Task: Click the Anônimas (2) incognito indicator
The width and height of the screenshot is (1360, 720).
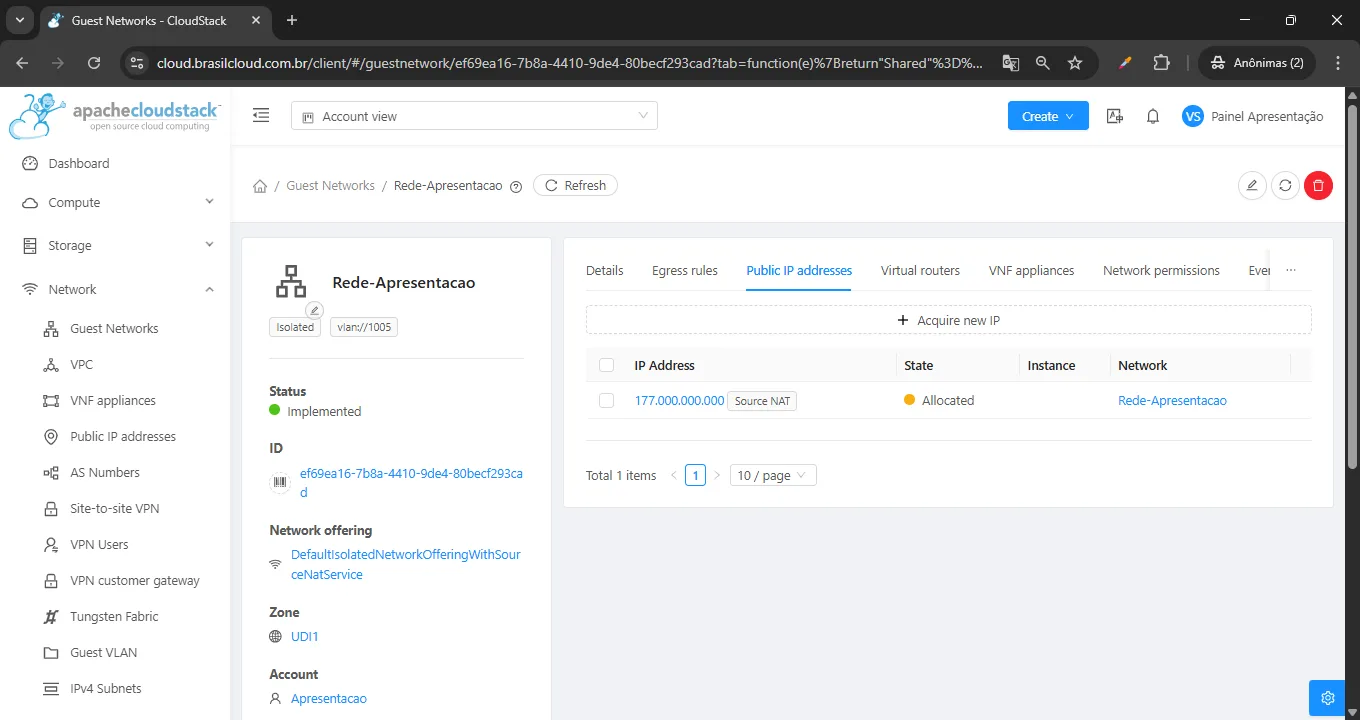Action: pyautogui.click(x=1258, y=62)
